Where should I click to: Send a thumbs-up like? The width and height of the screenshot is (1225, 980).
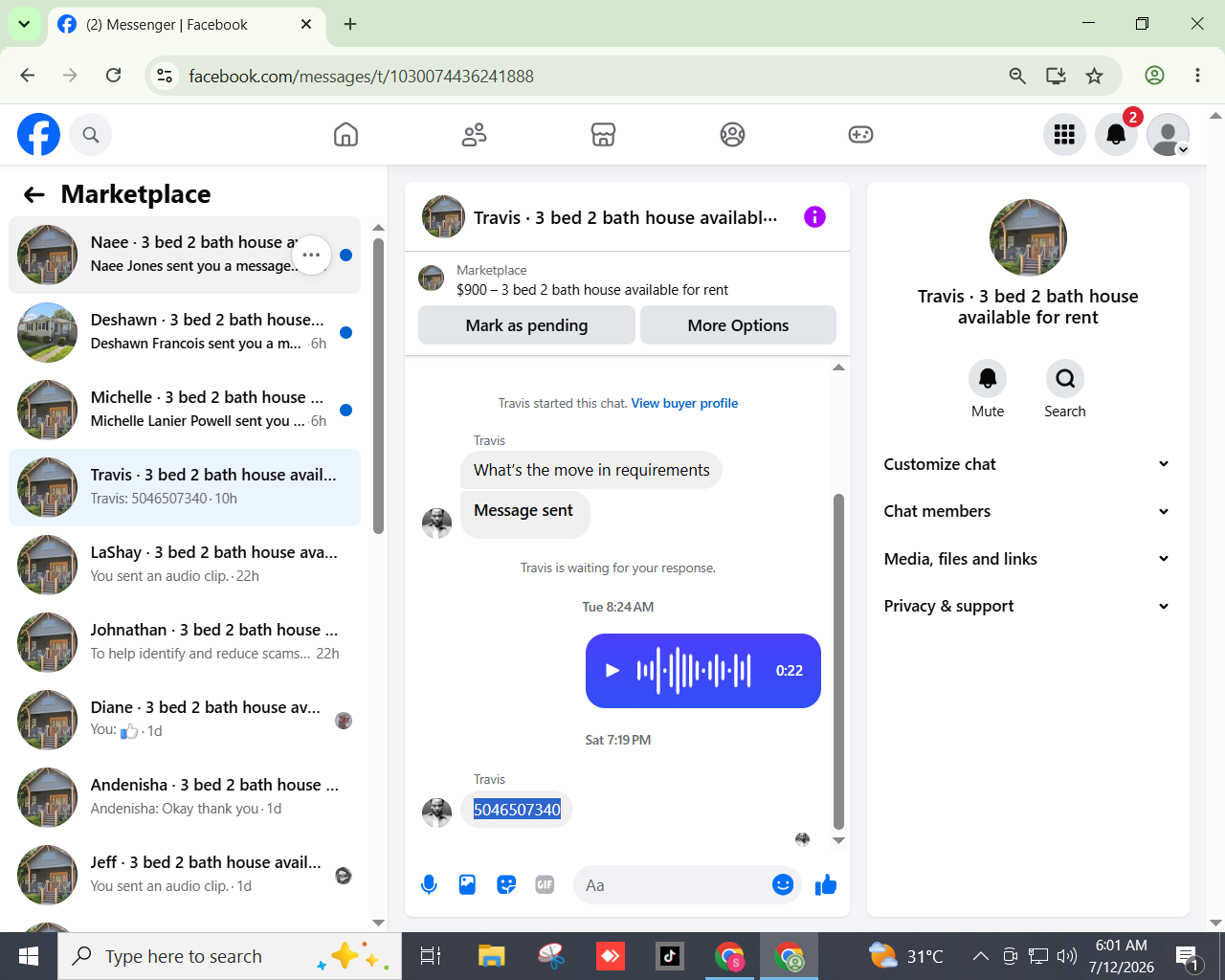(826, 885)
